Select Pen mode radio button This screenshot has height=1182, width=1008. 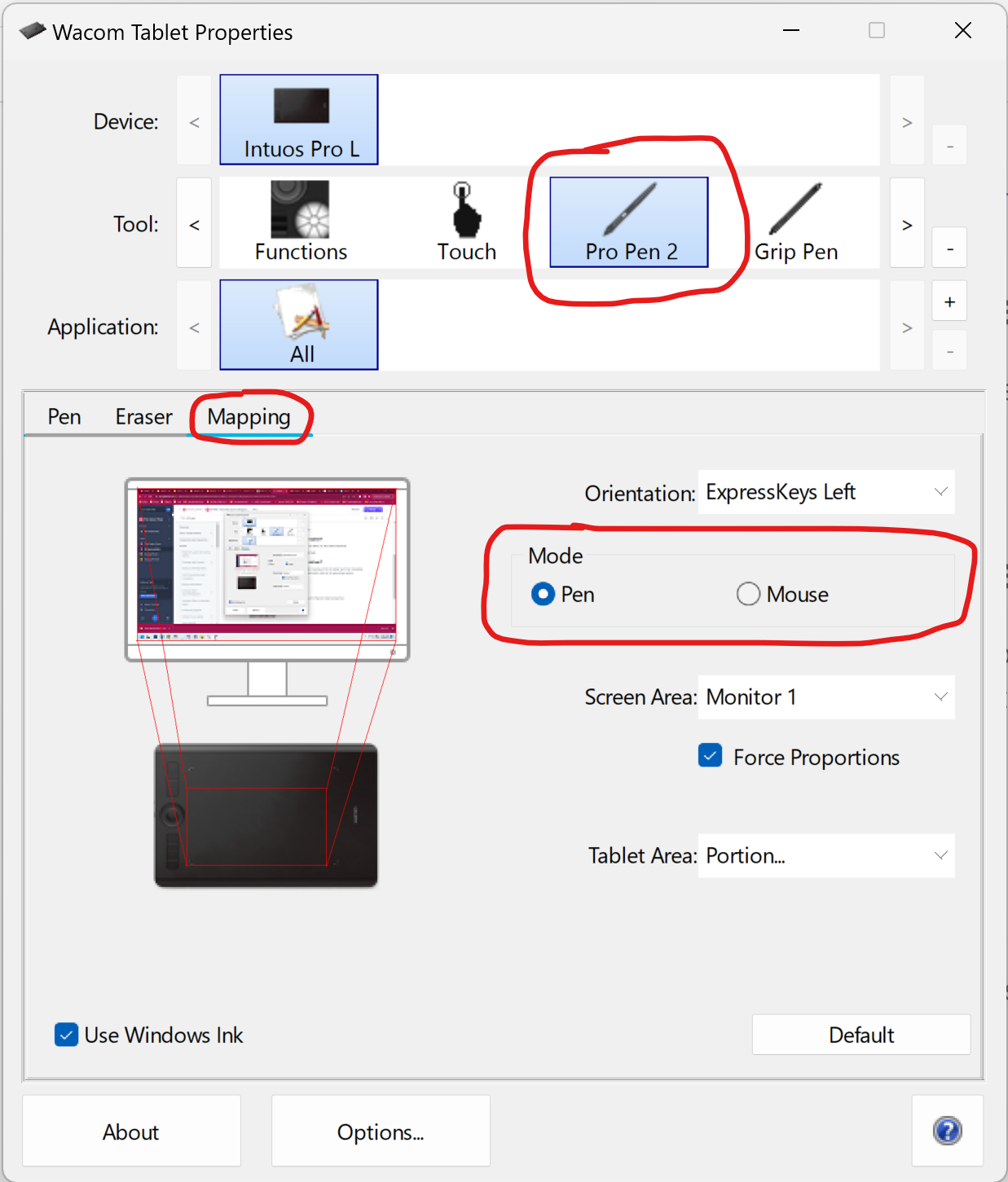(x=543, y=595)
